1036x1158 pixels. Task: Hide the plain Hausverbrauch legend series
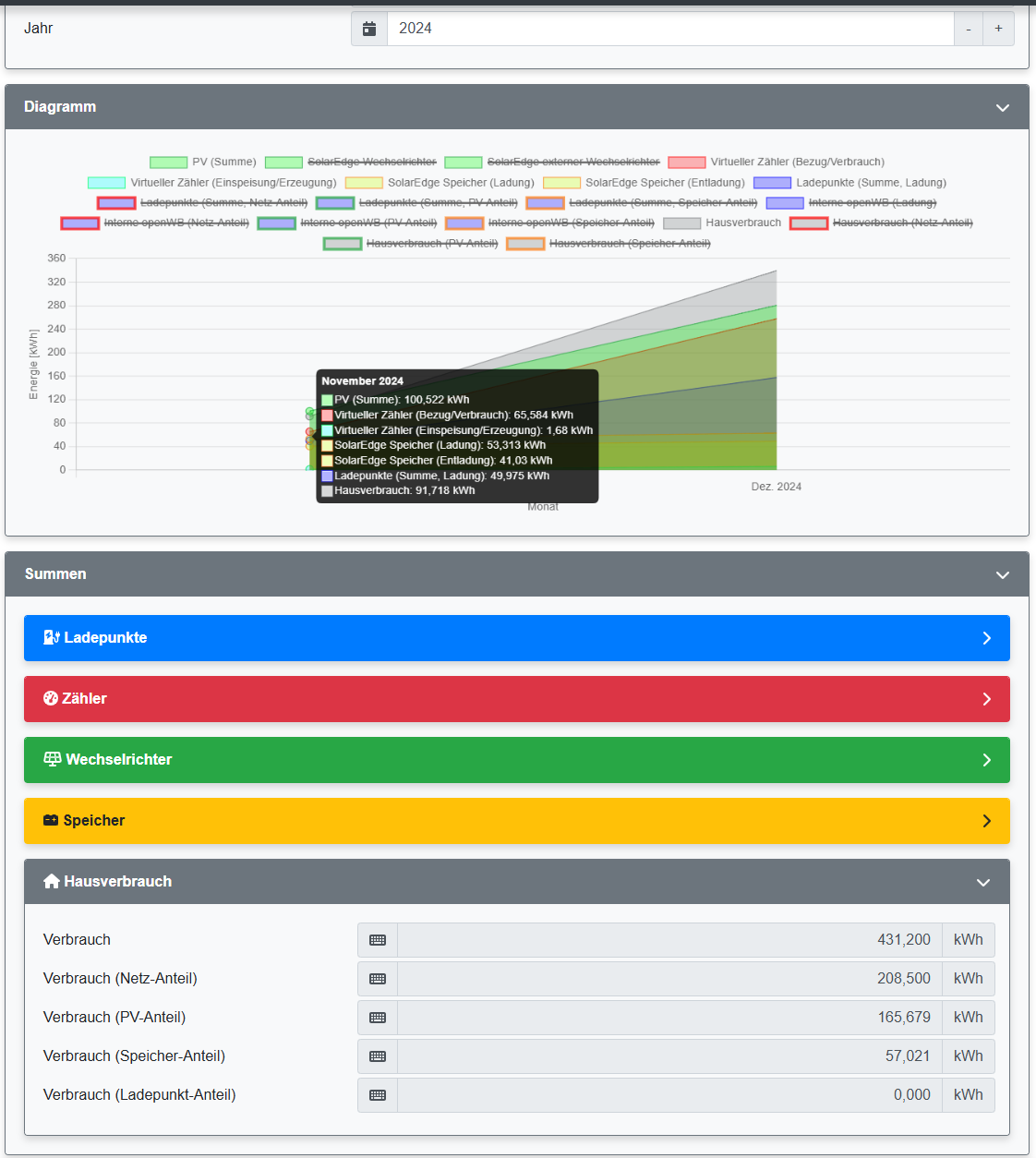[722, 223]
